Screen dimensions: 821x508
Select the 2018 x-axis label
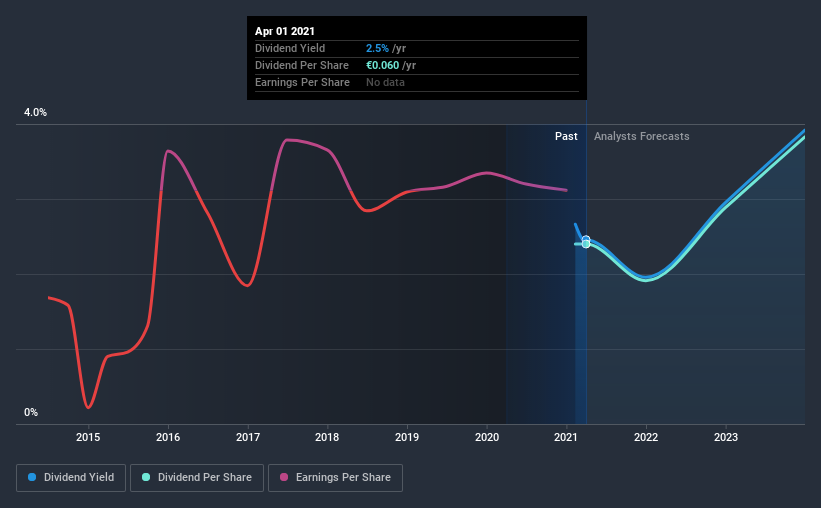tap(327, 437)
